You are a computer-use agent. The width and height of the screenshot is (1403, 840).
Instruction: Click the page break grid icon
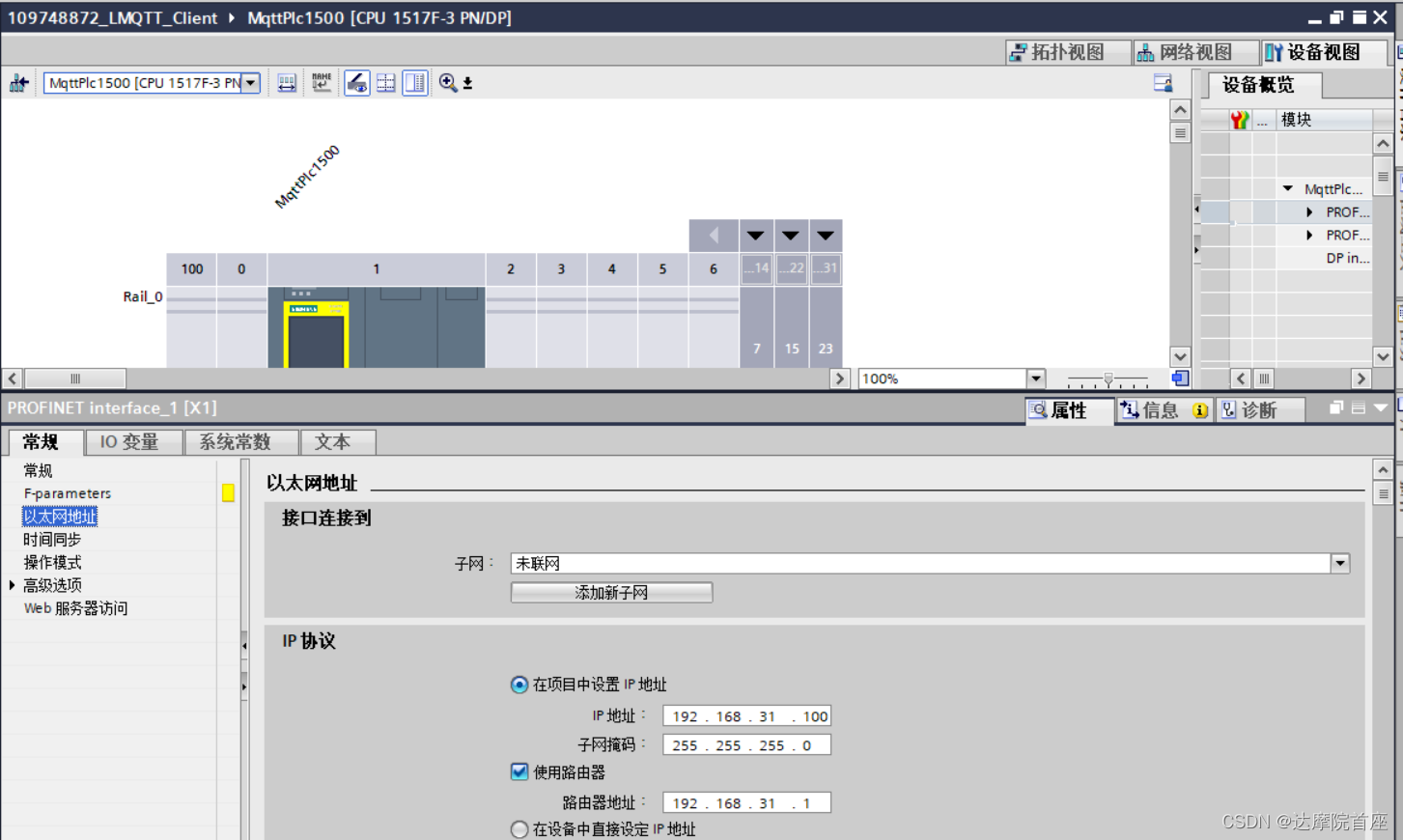coord(385,83)
